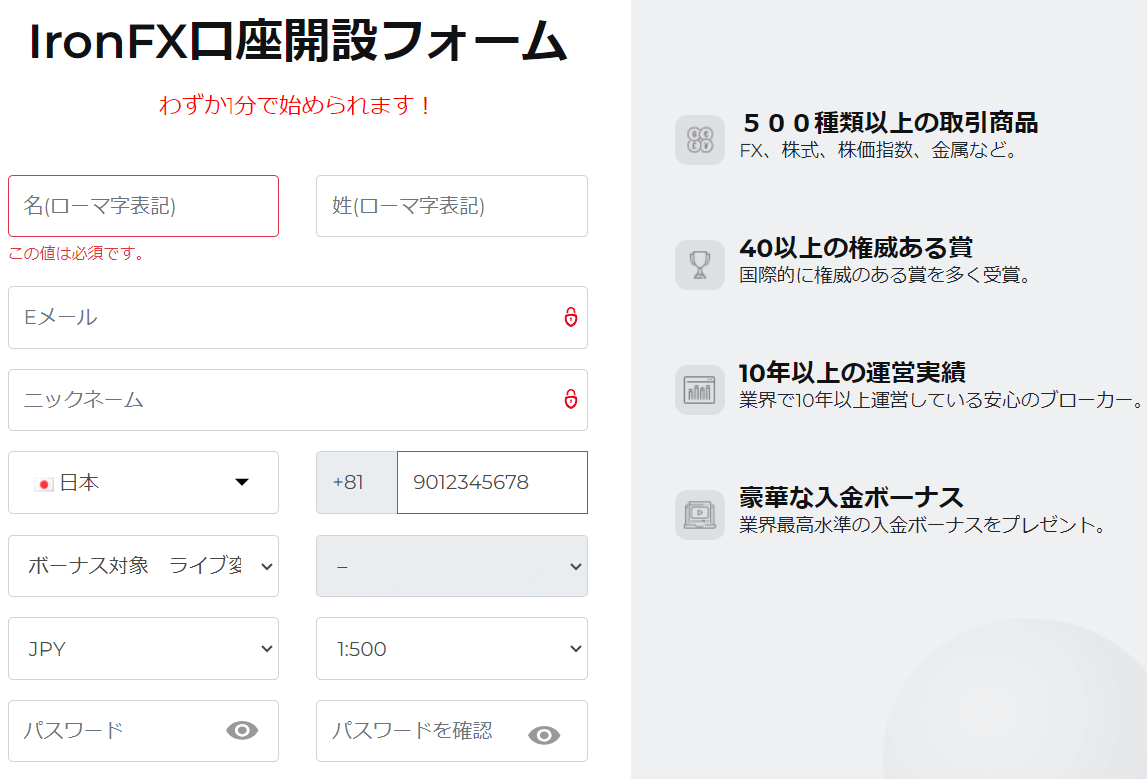Select the Eメール input field
This screenshot has width=1147, height=779.
point(280,318)
